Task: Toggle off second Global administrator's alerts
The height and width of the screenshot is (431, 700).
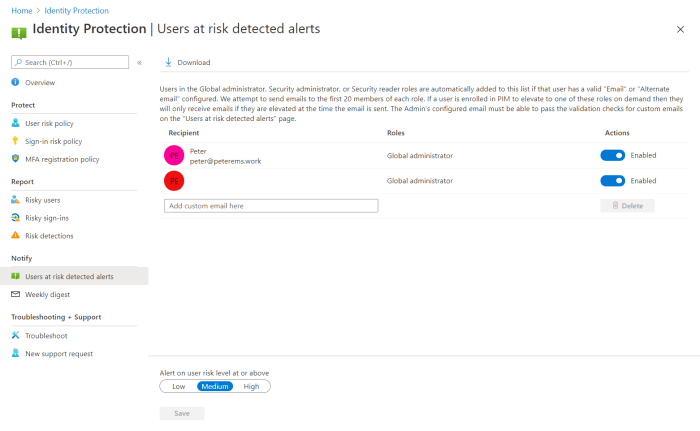Action: click(612, 181)
